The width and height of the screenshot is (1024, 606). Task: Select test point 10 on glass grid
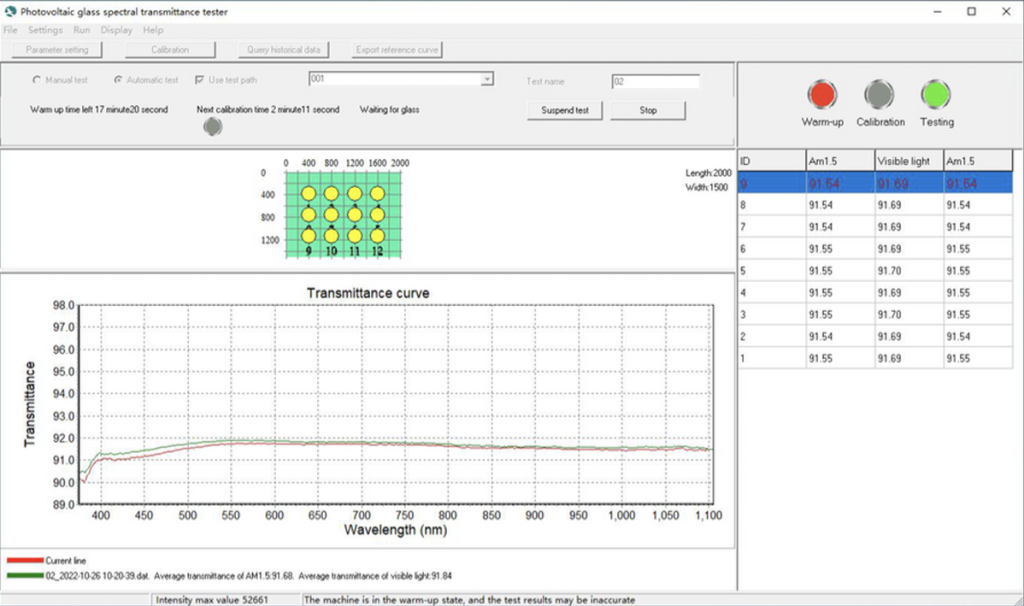pos(332,236)
